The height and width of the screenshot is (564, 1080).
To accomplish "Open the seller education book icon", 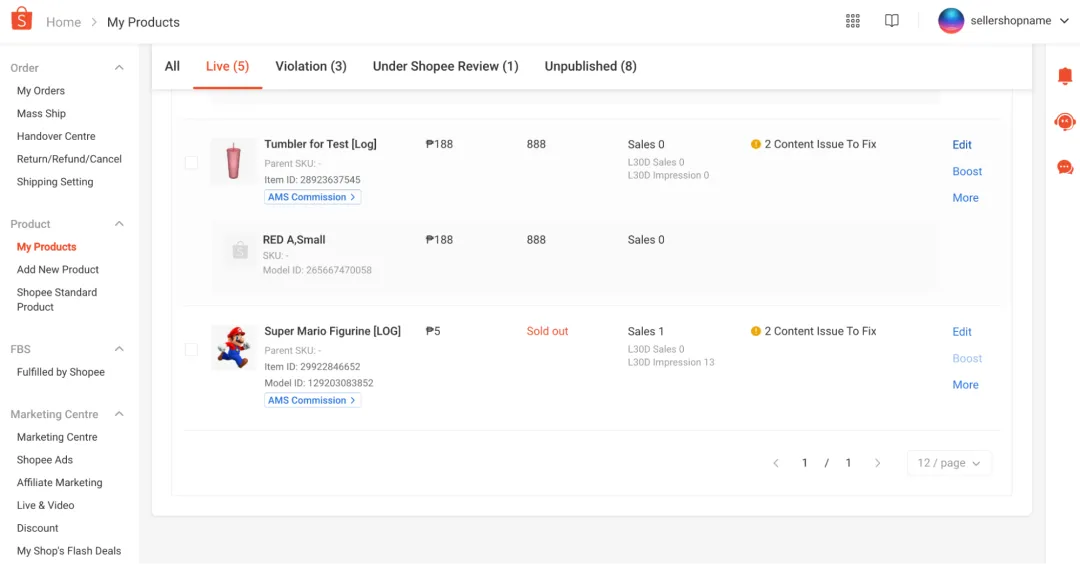I will [x=892, y=21].
